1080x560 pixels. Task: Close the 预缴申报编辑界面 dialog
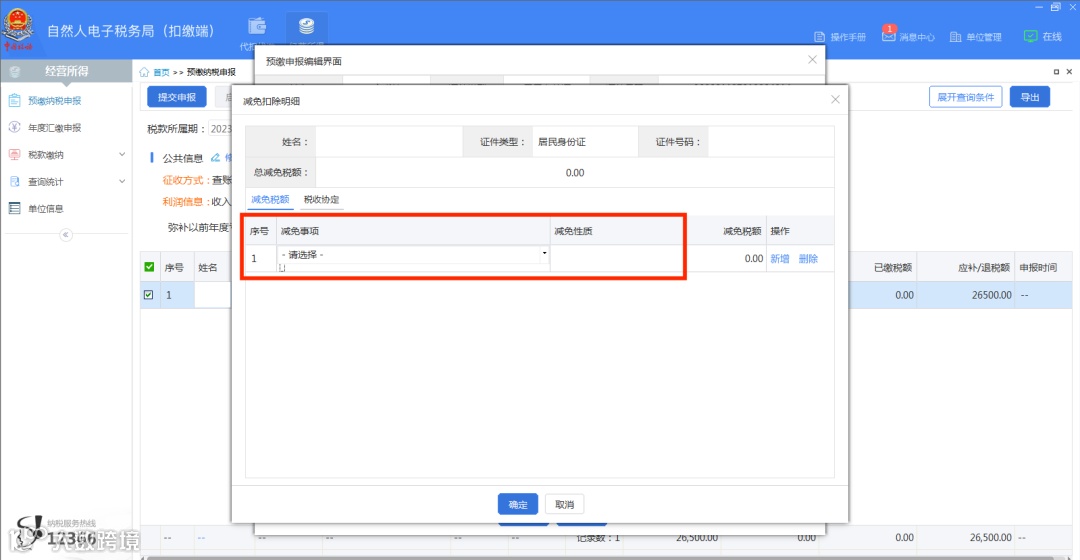(x=813, y=60)
